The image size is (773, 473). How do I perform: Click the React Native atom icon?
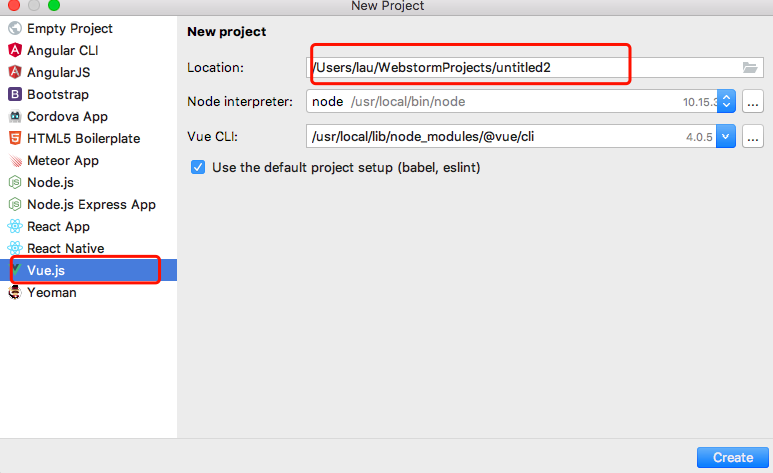15,249
